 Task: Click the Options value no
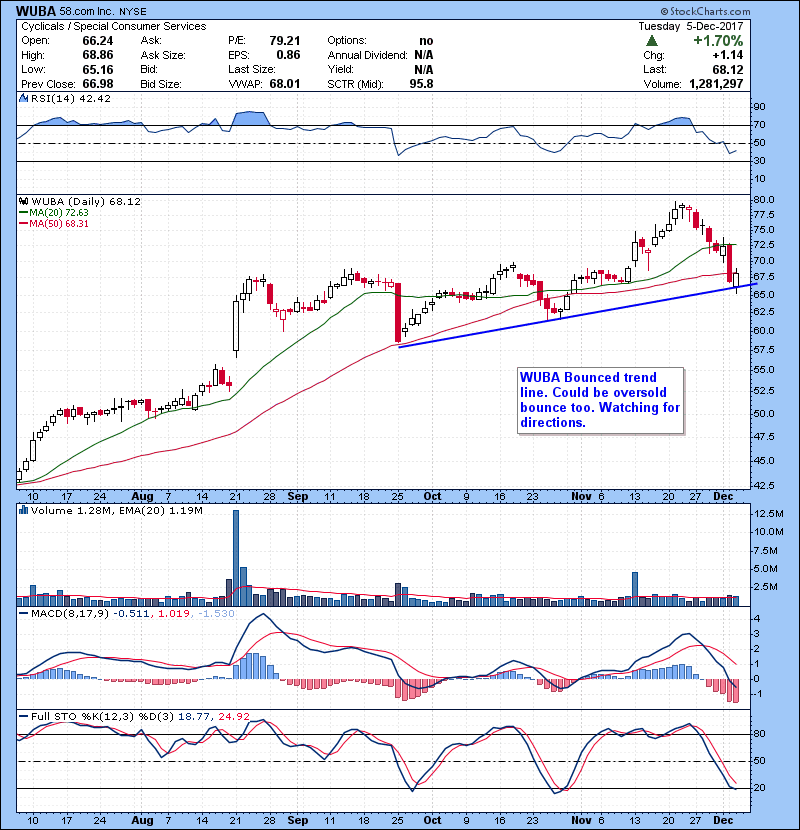tap(426, 41)
